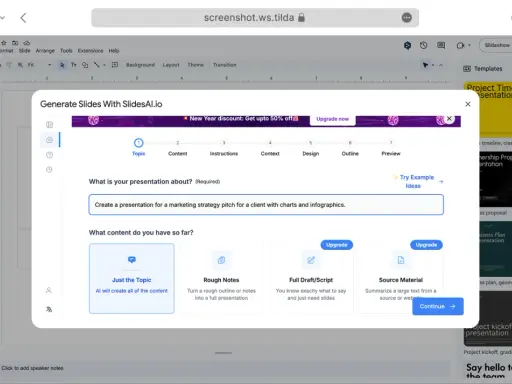This screenshot has width=512, height=384.
Task: Click the active generate-slides sidebar icon
Action: pos(49,140)
